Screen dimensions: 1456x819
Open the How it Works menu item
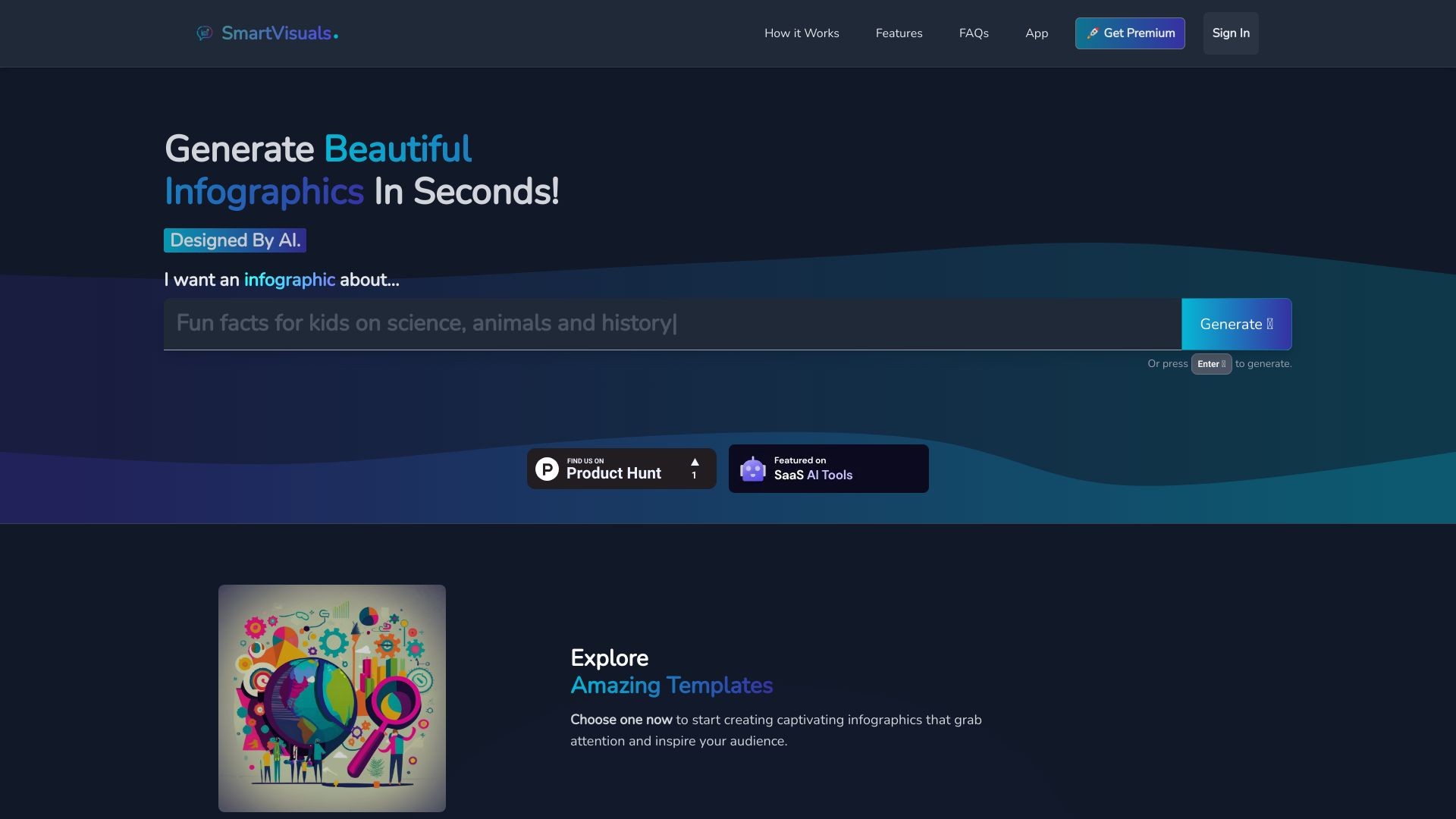click(802, 33)
